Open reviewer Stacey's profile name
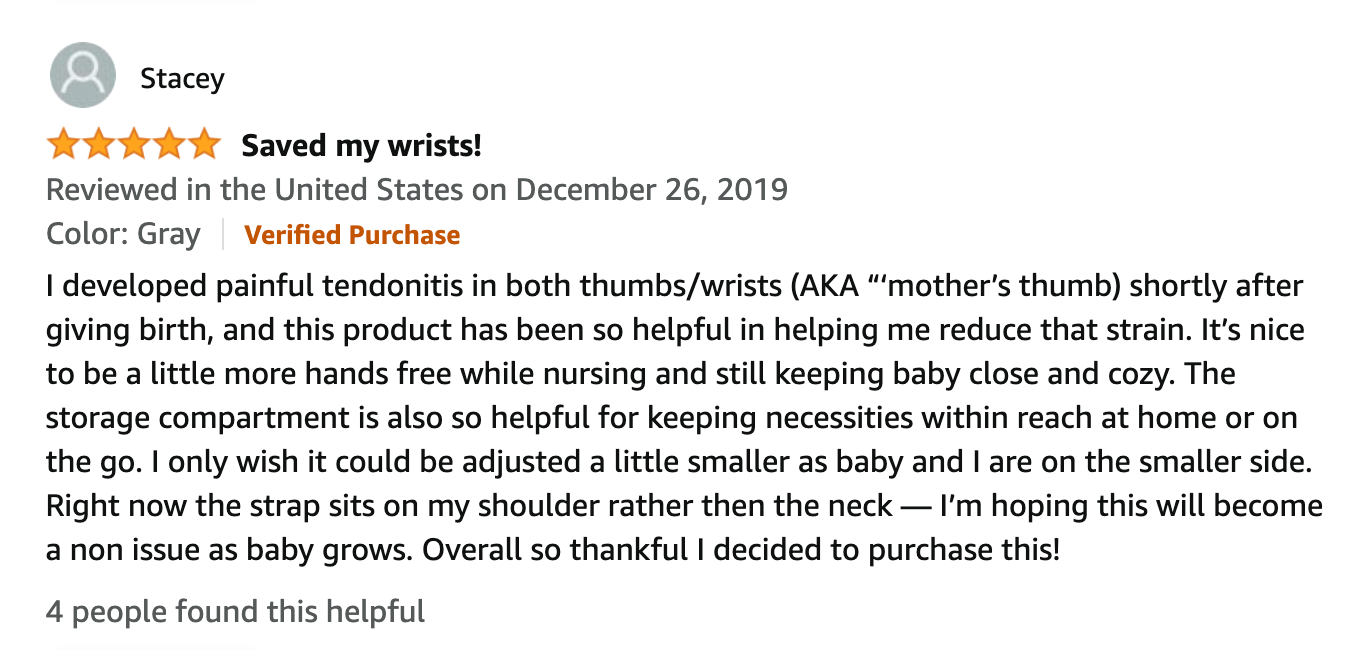 [182, 78]
